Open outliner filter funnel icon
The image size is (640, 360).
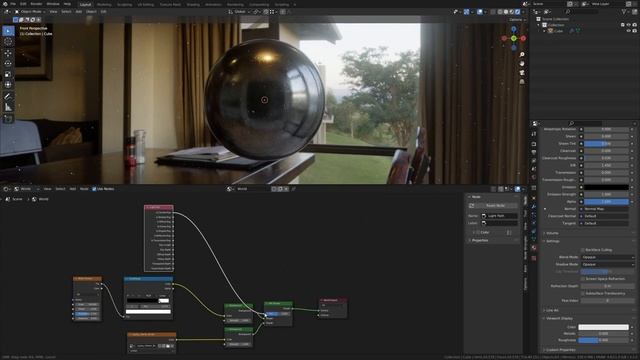pos(625,12)
